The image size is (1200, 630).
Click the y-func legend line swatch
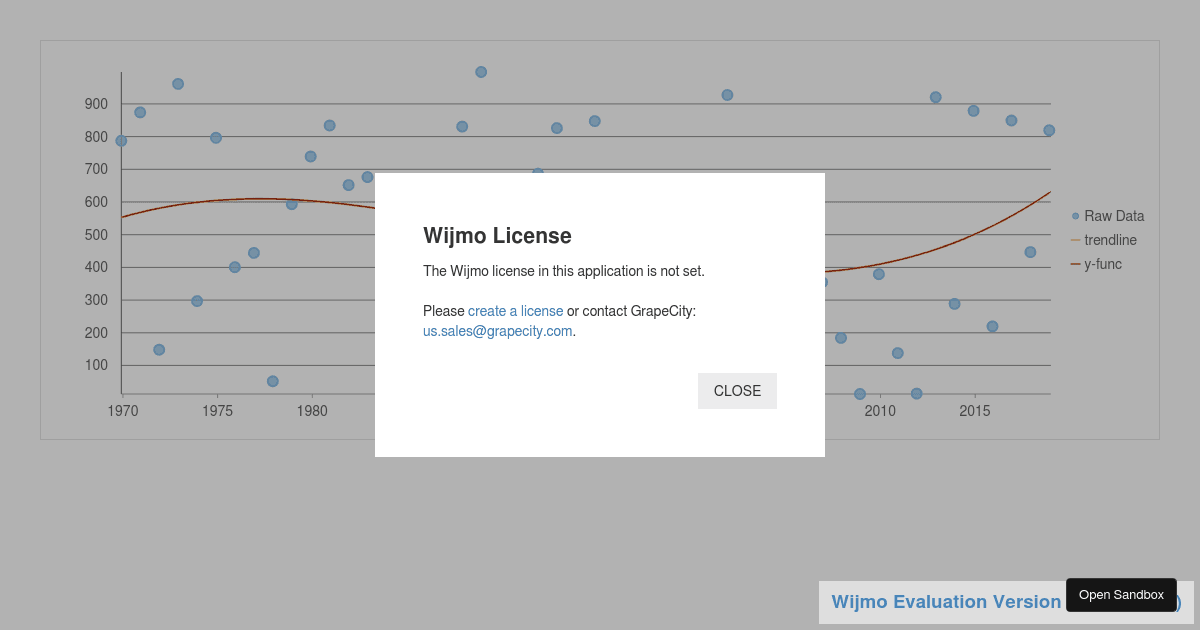[x=1075, y=264]
